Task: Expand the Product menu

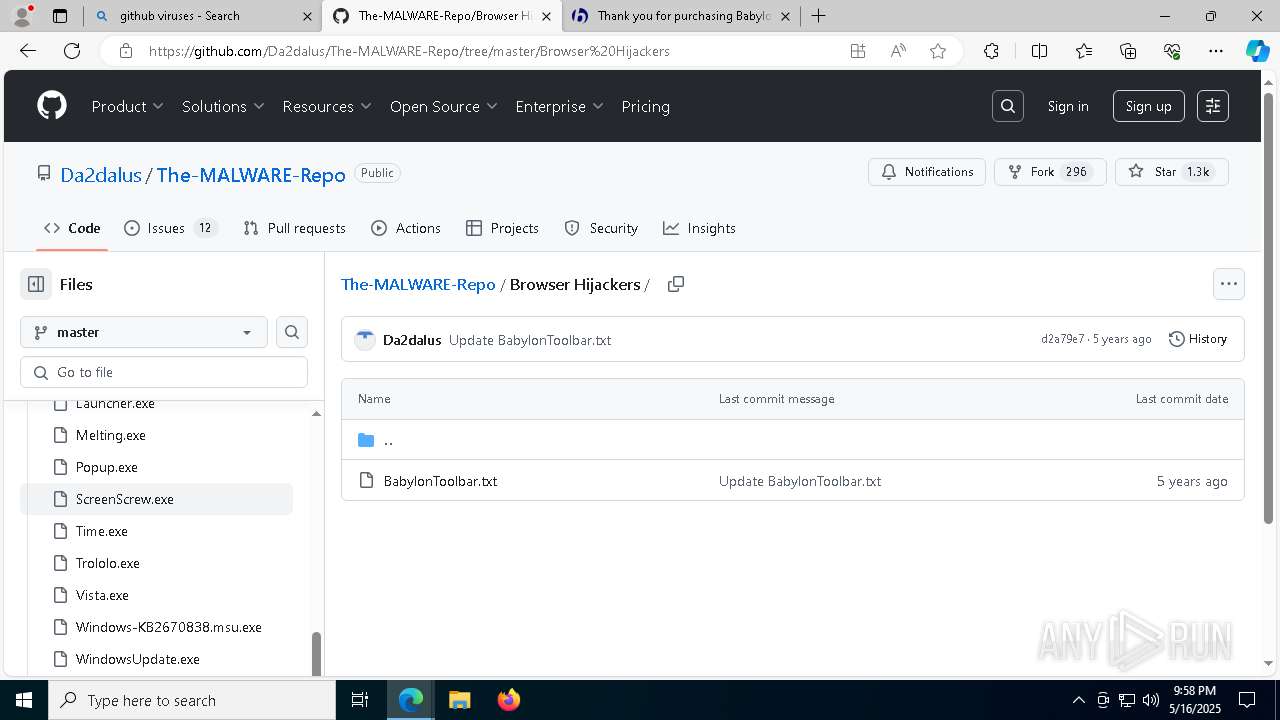Action: click(x=128, y=106)
